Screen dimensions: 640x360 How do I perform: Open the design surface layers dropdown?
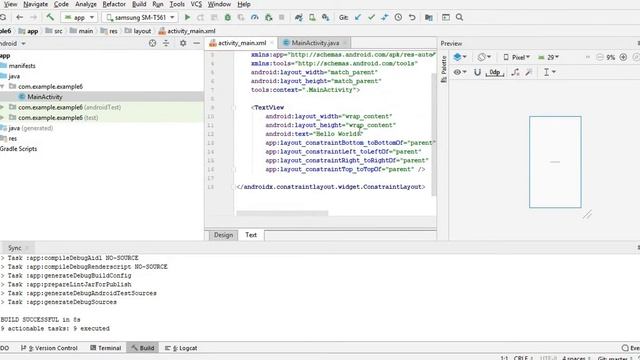coord(460,57)
